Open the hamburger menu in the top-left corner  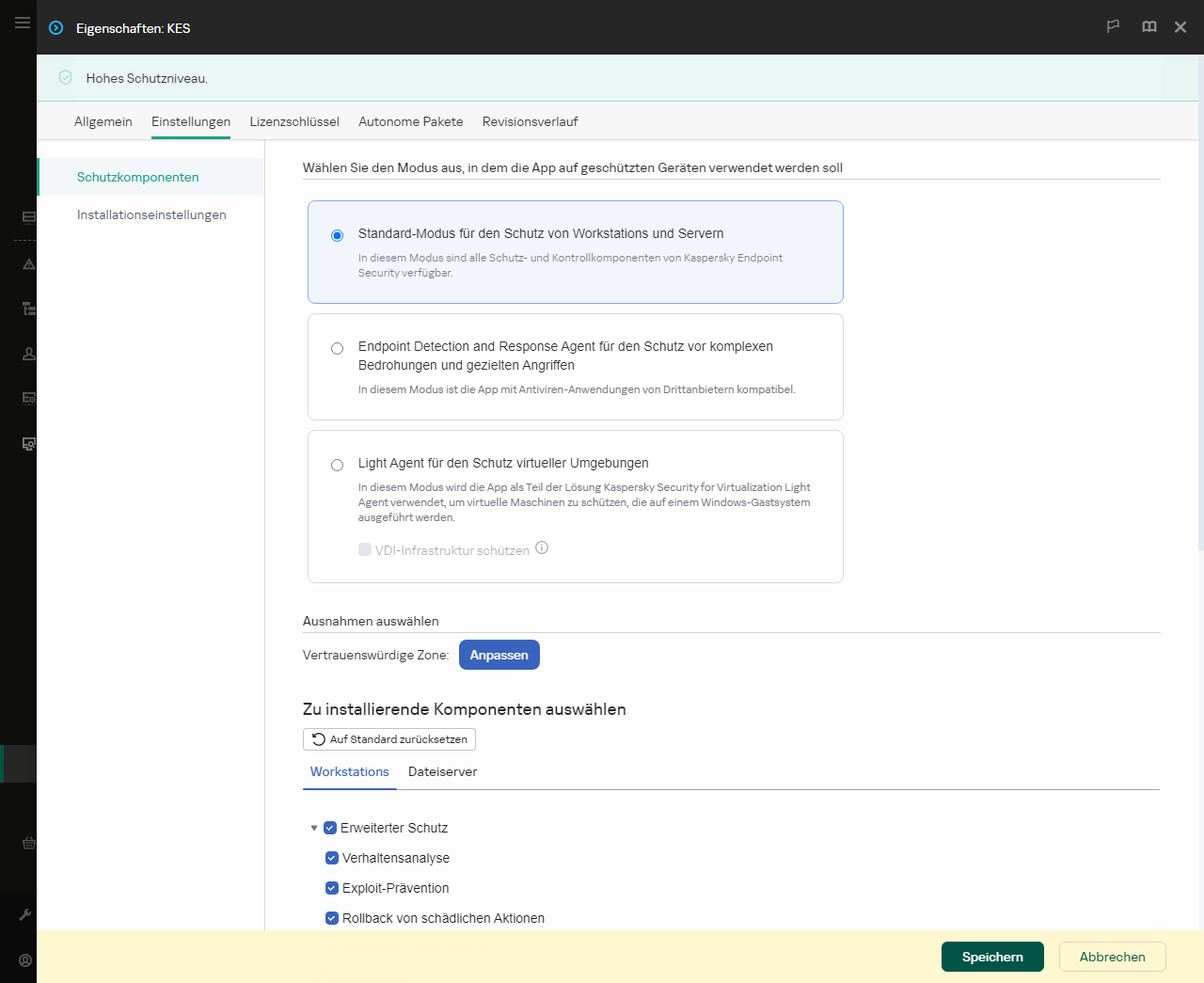23,23
